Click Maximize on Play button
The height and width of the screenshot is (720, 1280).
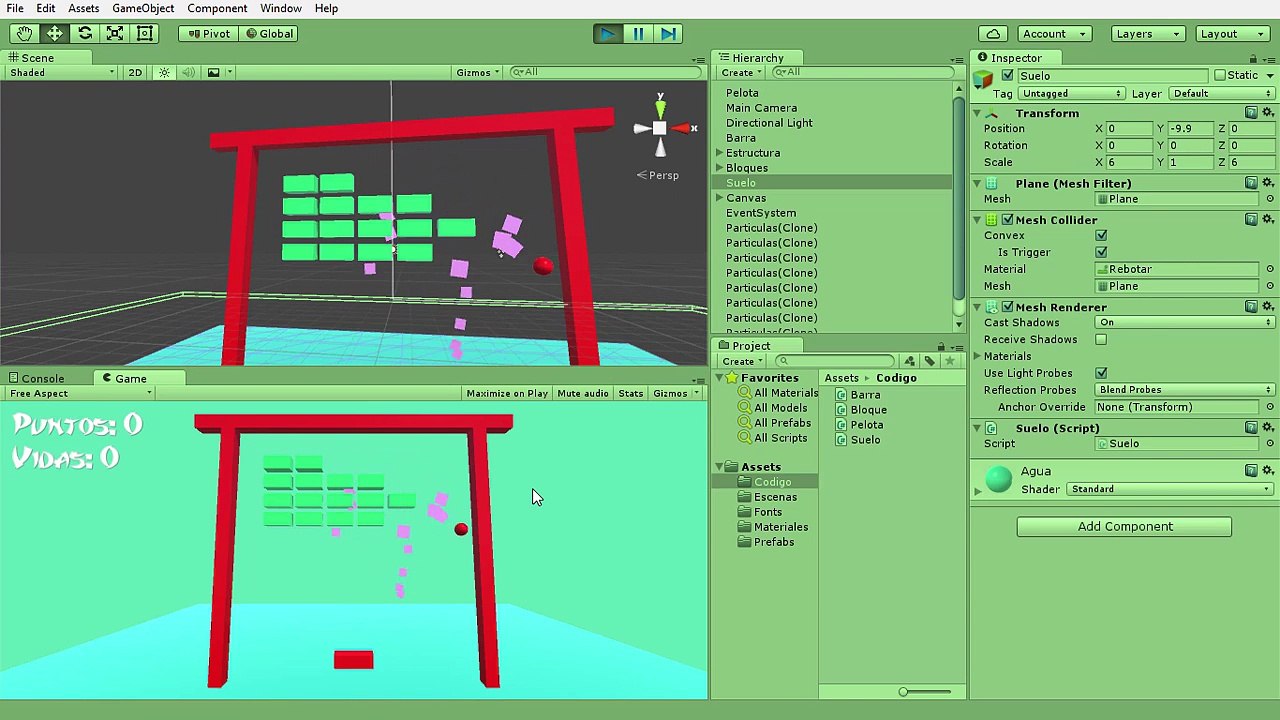[507, 394]
